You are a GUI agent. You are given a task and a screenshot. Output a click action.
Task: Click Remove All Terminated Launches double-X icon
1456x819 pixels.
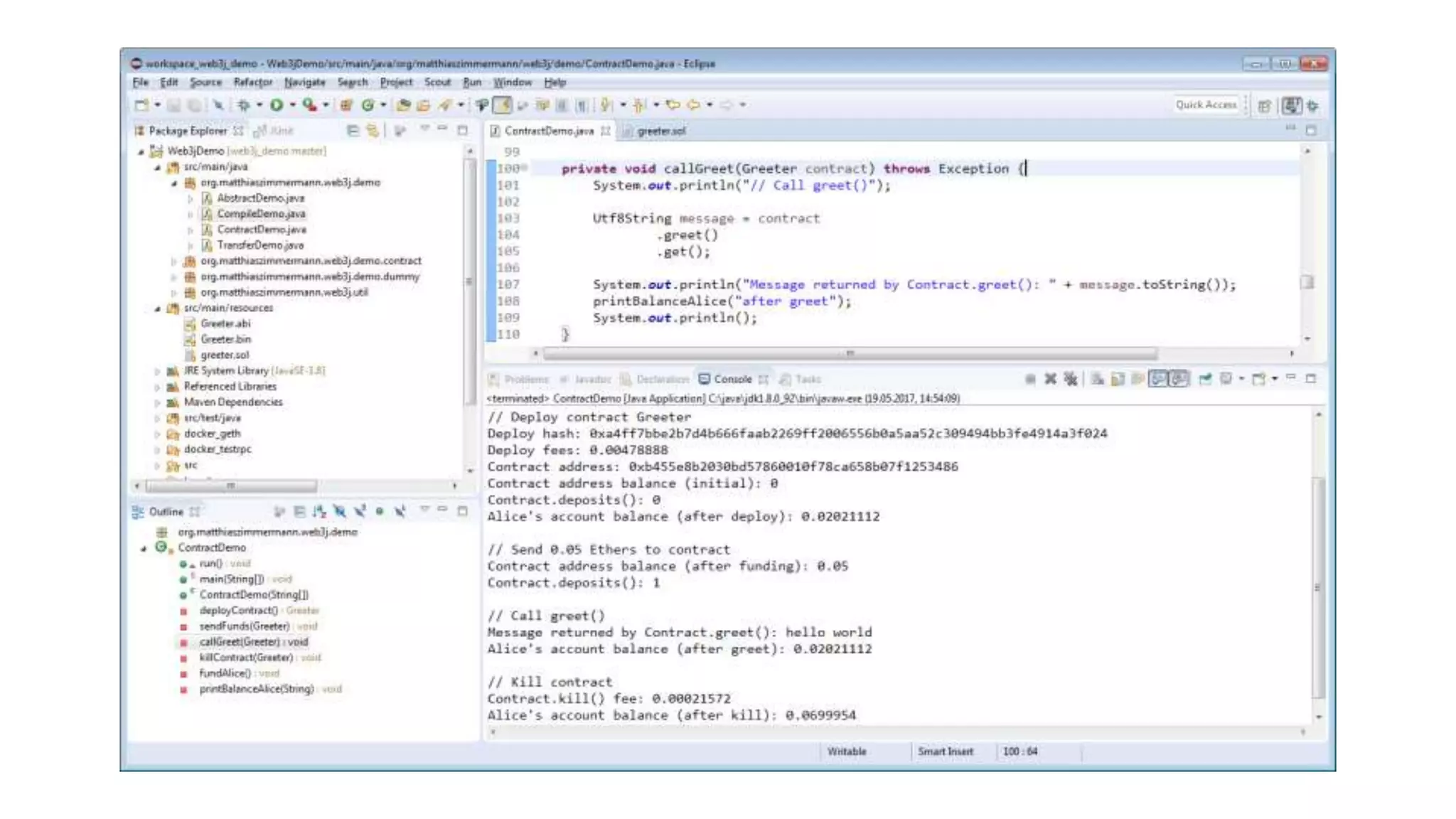pos(1071,379)
